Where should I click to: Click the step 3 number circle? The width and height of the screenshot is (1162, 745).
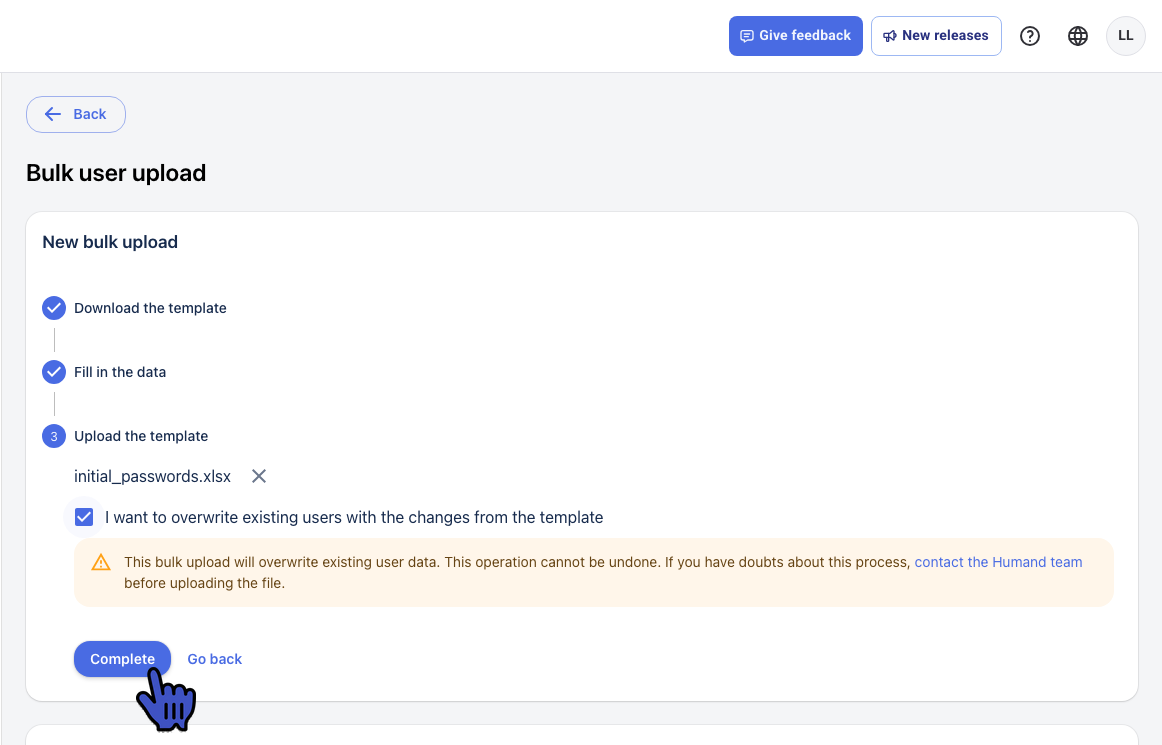tap(54, 436)
